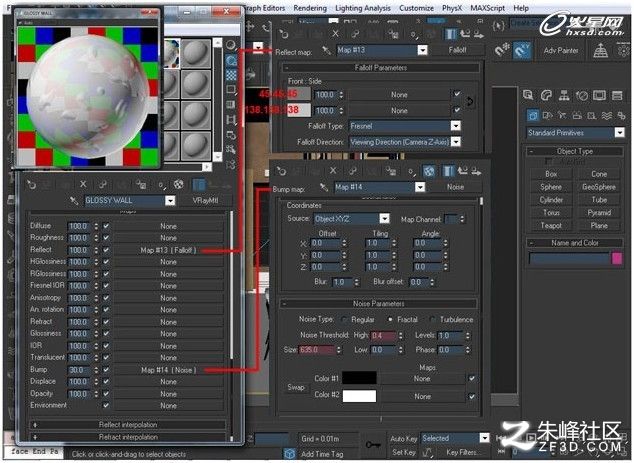
Task: Click the Swap button for noise colors
Action: pos(296,387)
